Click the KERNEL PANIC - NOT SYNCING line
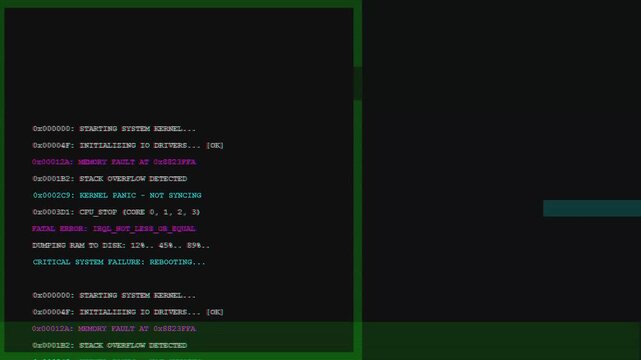641x360 pixels. [x=117, y=195]
